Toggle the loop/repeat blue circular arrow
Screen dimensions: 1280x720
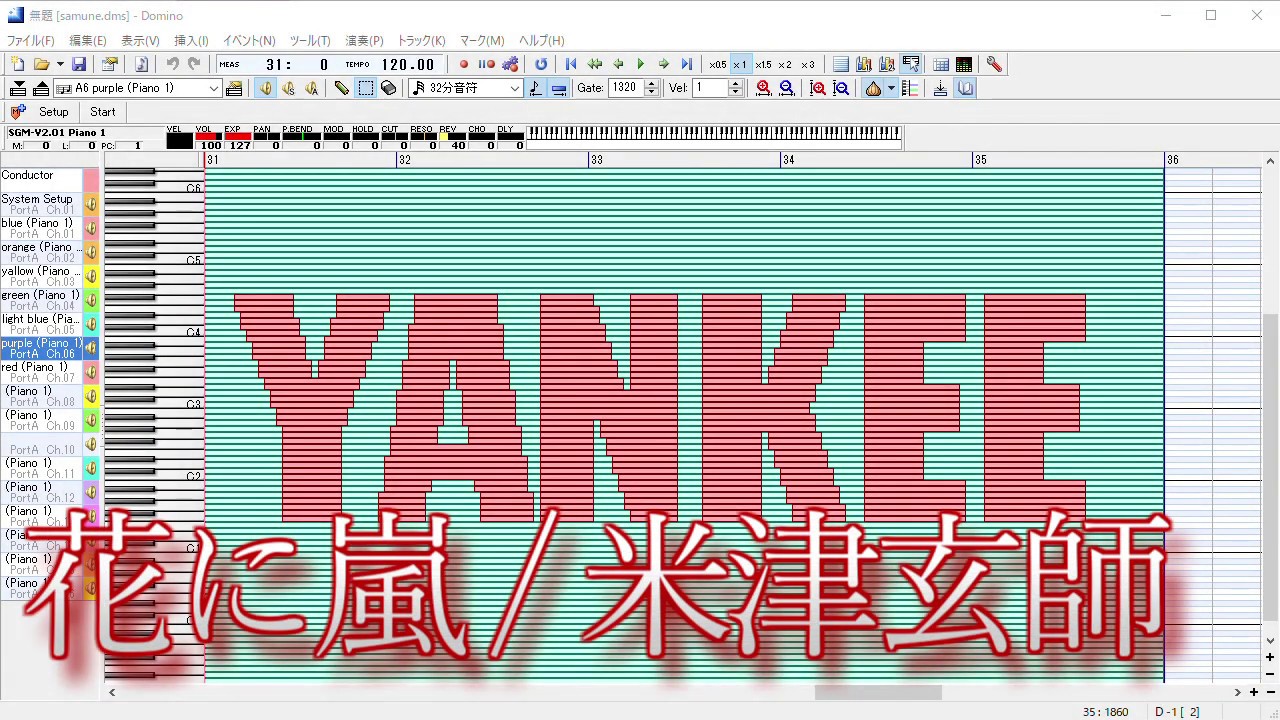tap(541, 64)
